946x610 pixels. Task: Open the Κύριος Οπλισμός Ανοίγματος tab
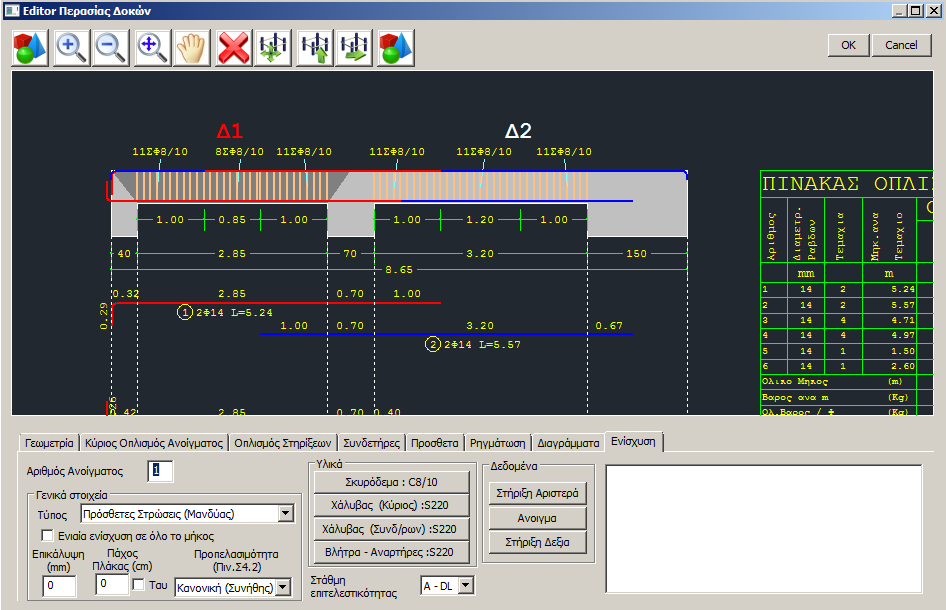click(154, 443)
